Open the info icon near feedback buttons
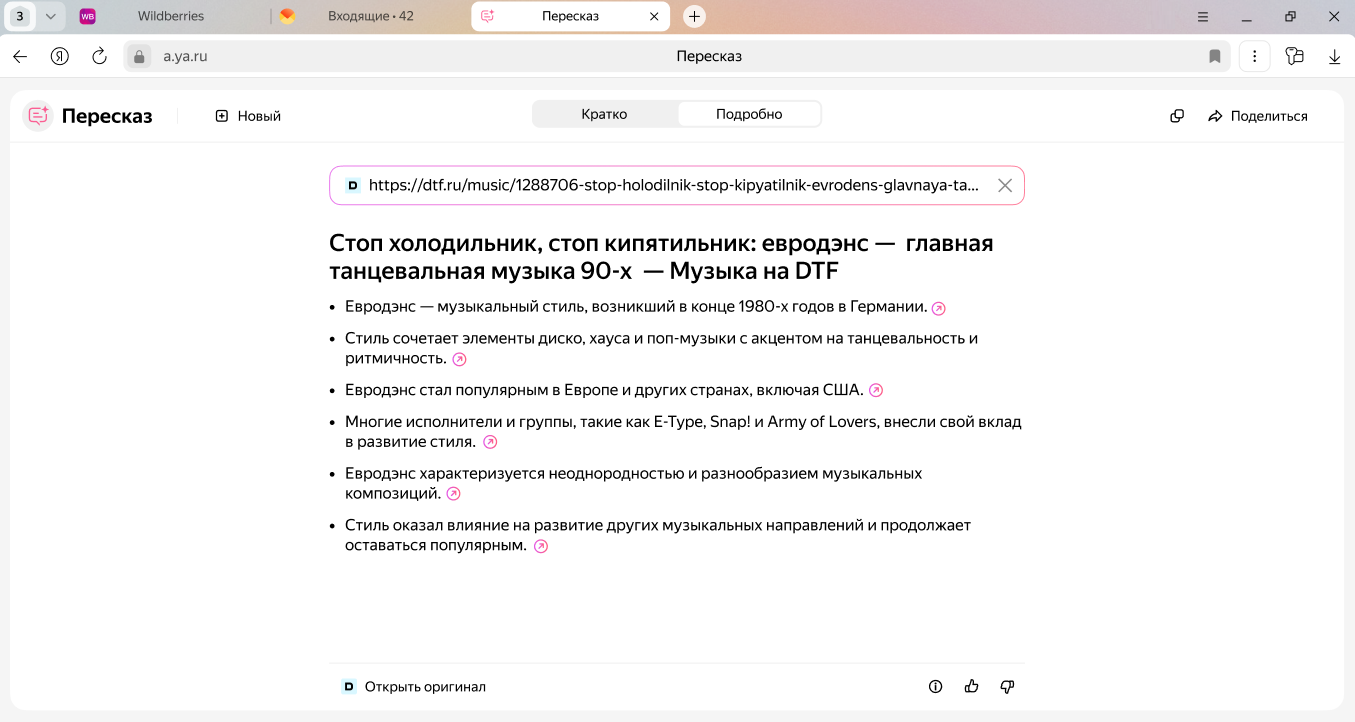 point(936,687)
